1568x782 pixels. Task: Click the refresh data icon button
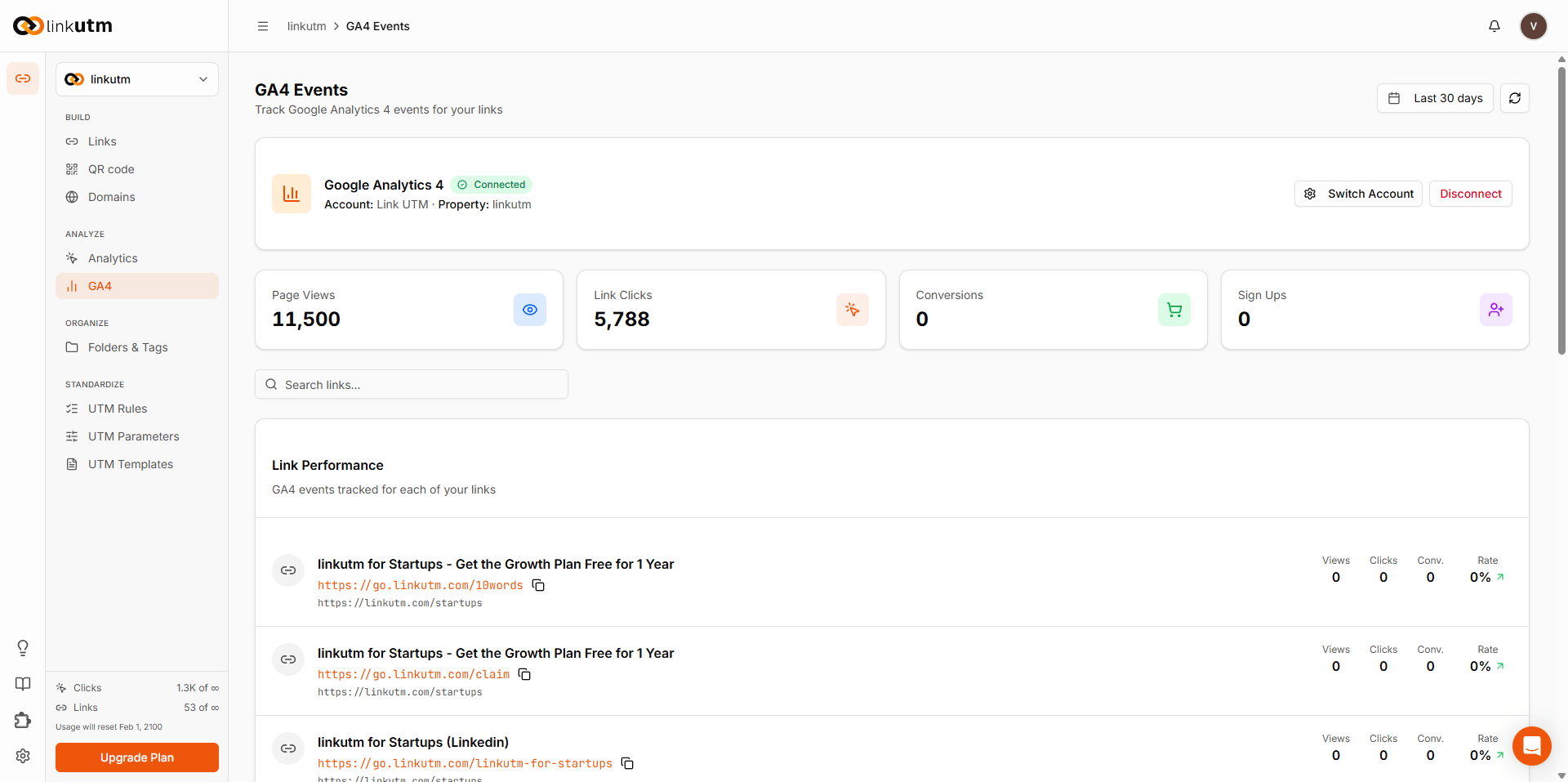pos(1515,98)
